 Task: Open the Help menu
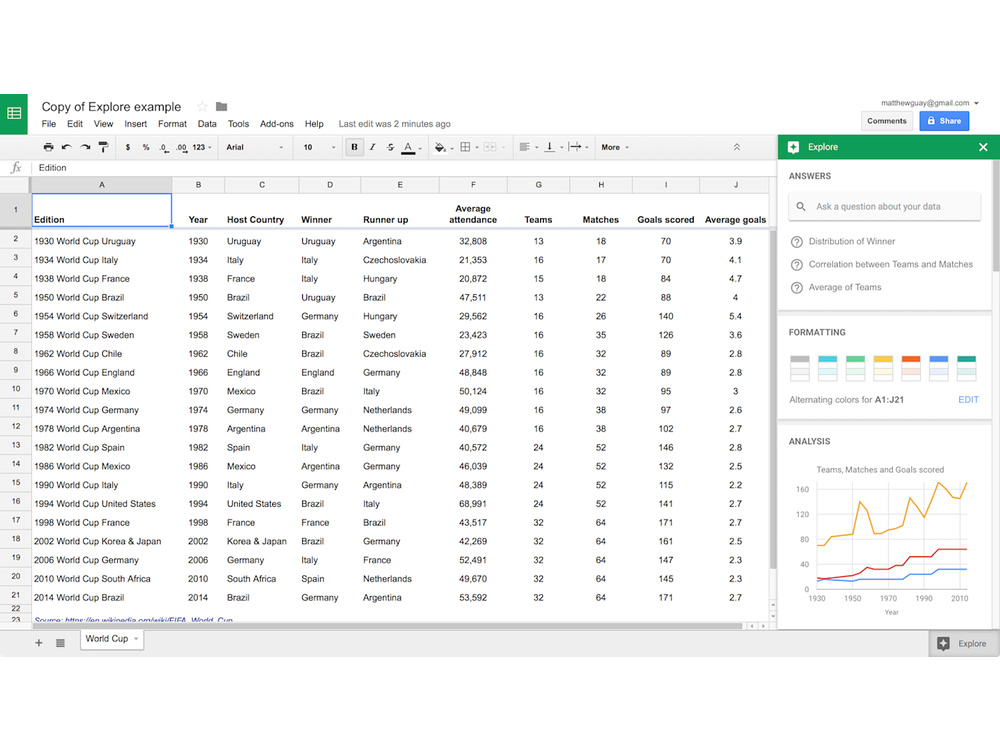point(314,124)
